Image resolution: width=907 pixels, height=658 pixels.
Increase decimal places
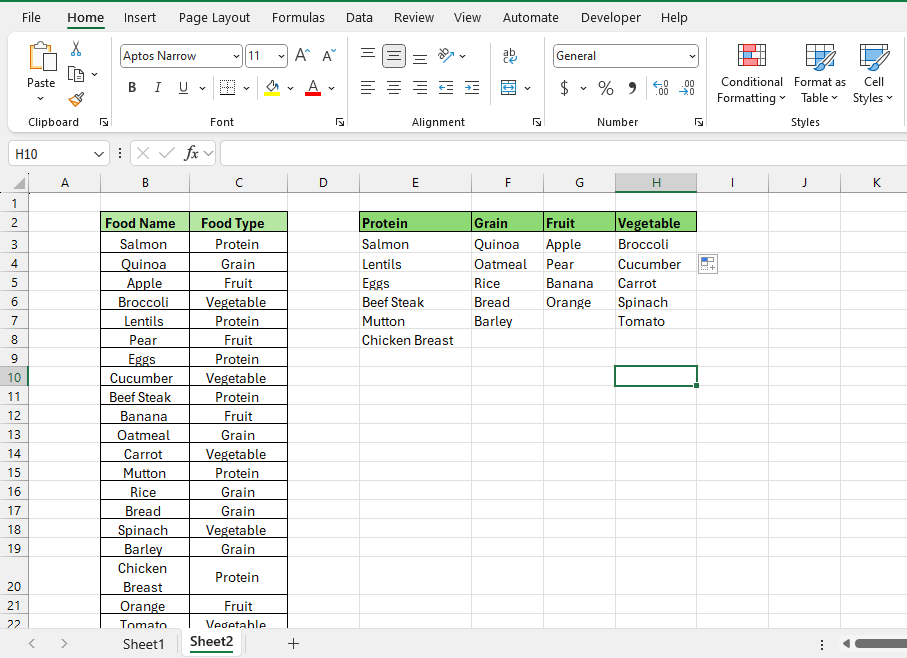click(x=661, y=88)
